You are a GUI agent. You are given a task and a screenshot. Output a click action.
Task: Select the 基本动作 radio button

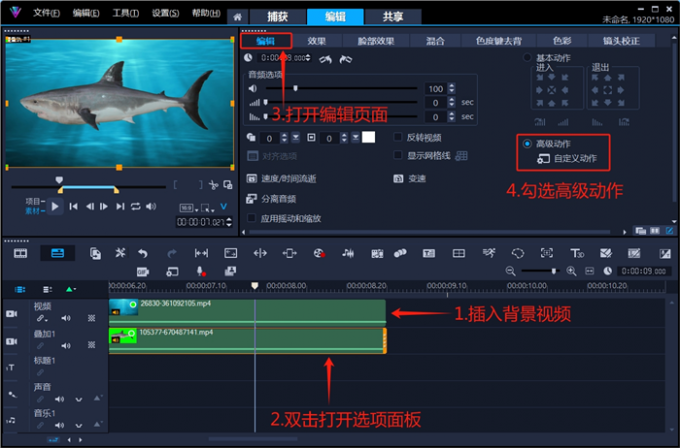527,58
